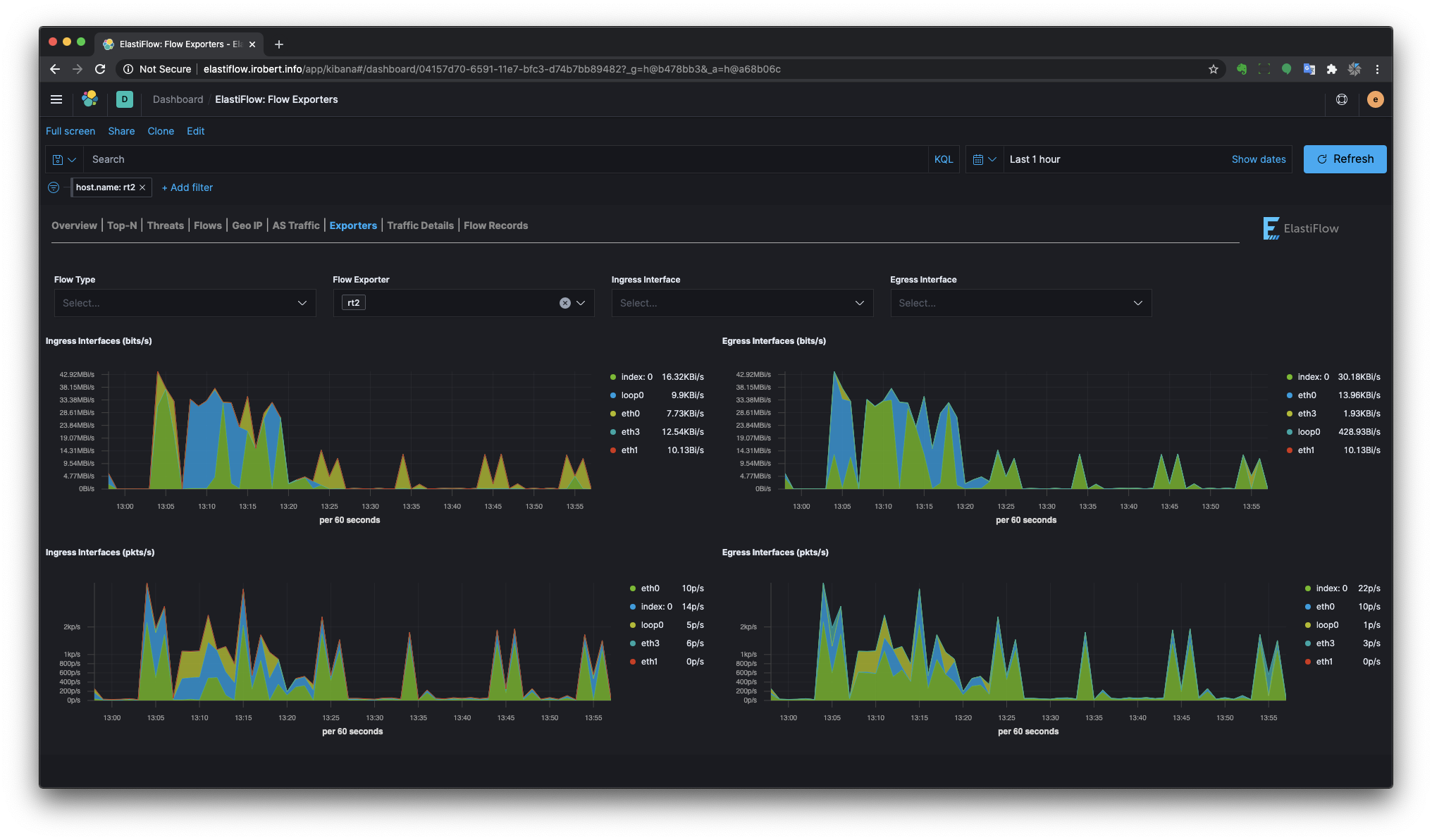Screen dimensions: 1432x840
Task: Open the Kibana hamburger navigation menu
Action: tap(56, 99)
